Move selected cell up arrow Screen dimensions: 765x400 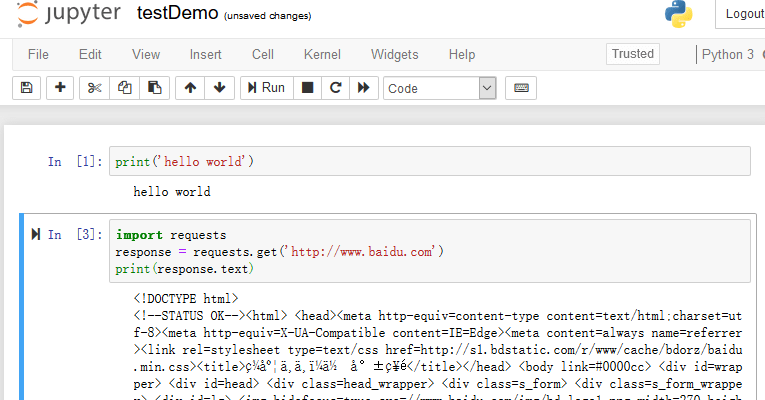click(x=190, y=88)
